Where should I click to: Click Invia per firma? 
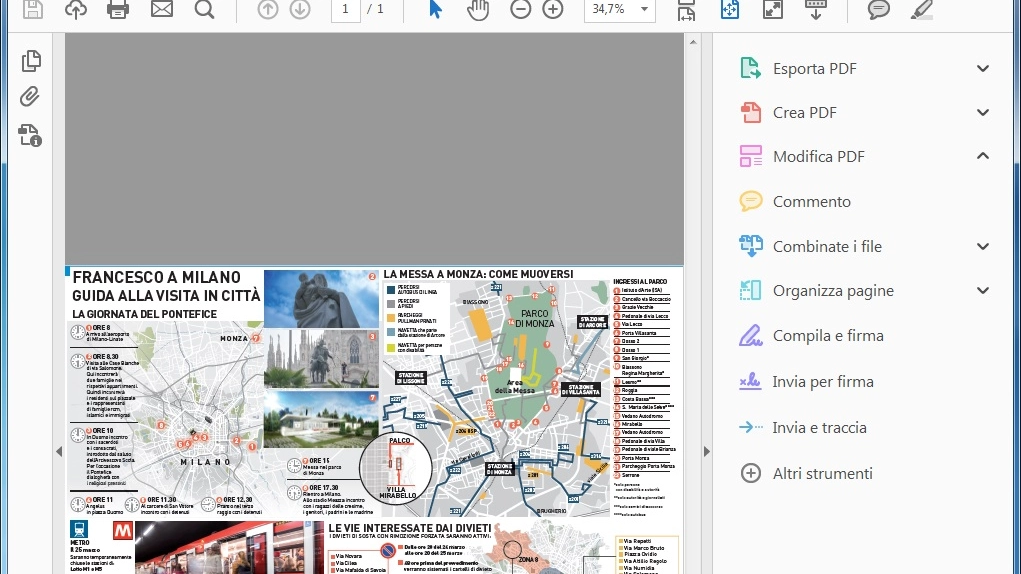[822, 382]
